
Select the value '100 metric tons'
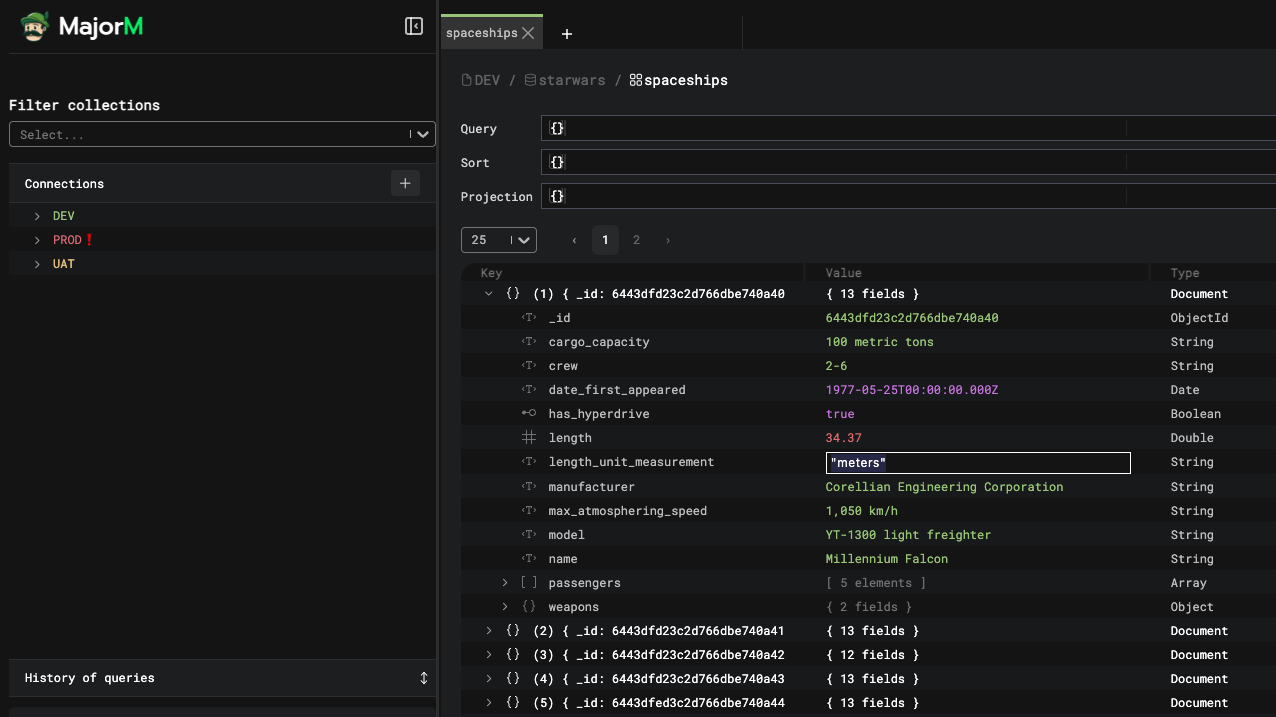click(880, 342)
